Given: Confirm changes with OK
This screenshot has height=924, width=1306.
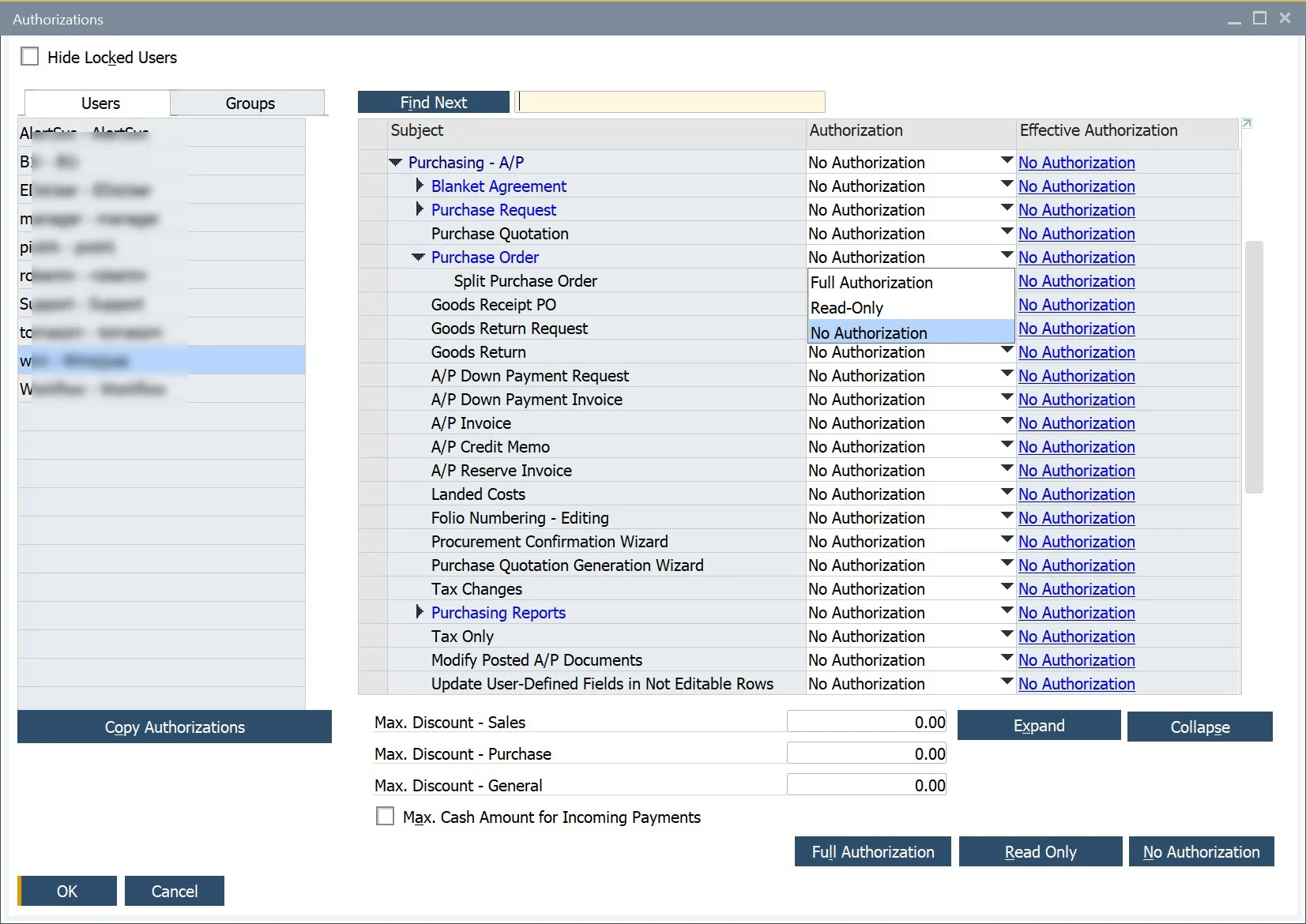Looking at the screenshot, I should click(66, 891).
